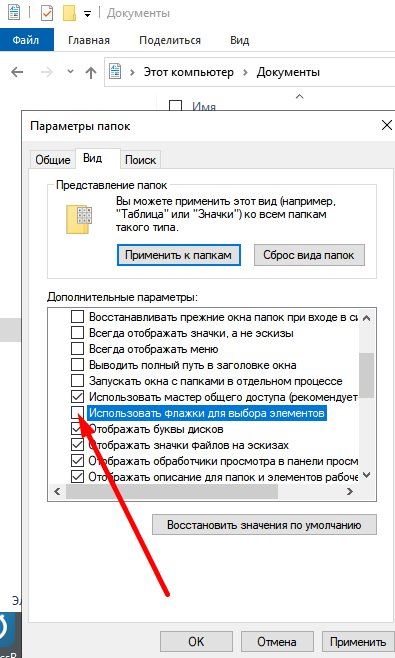The height and width of the screenshot is (658, 395).
Task: Enable Запускать окна с папками в отдельном процессе
Action: (77, 381)
